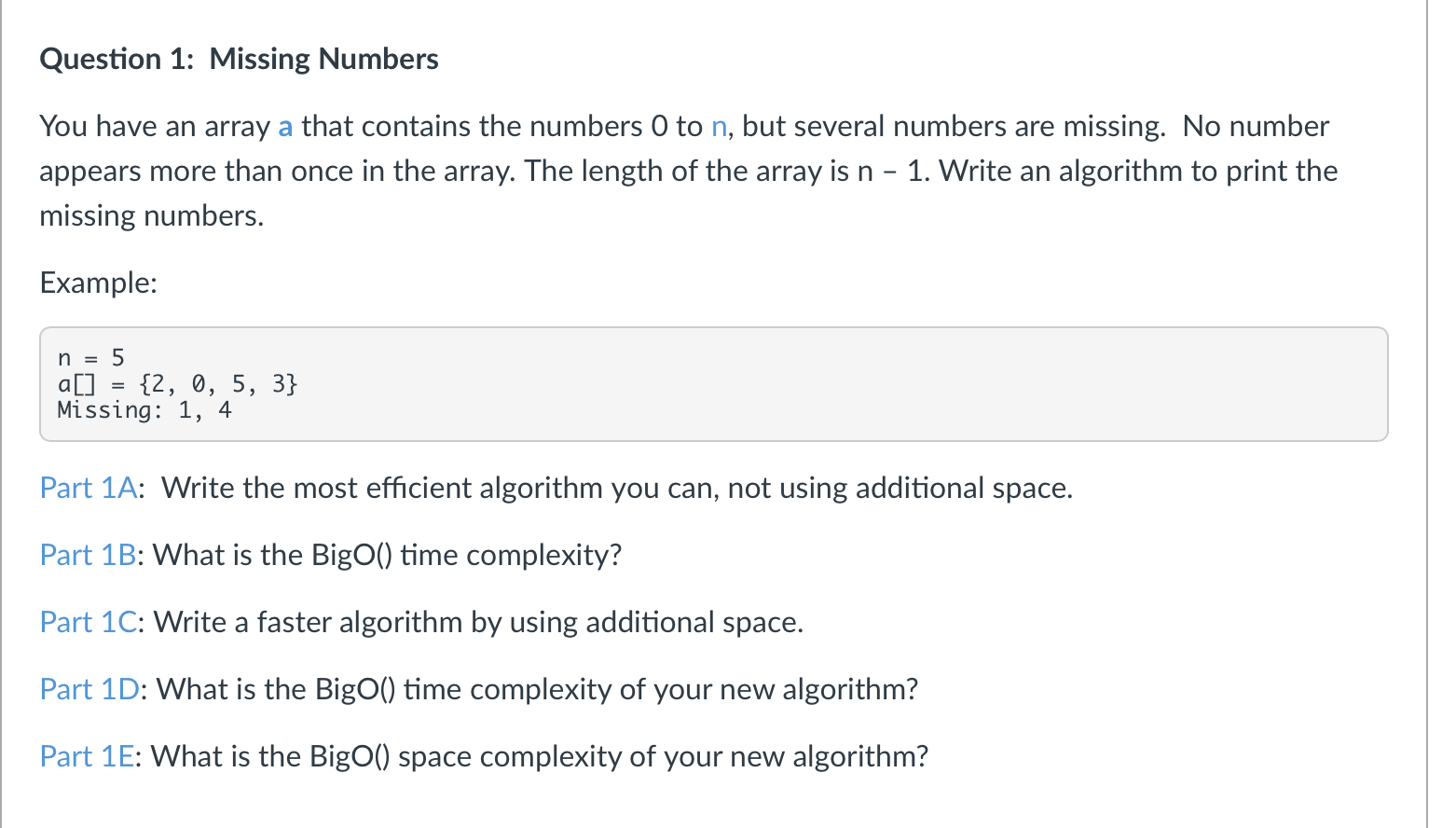Click "not using additional space" phrase
This screenshot has width=1456, height=828.
[900, 488]
